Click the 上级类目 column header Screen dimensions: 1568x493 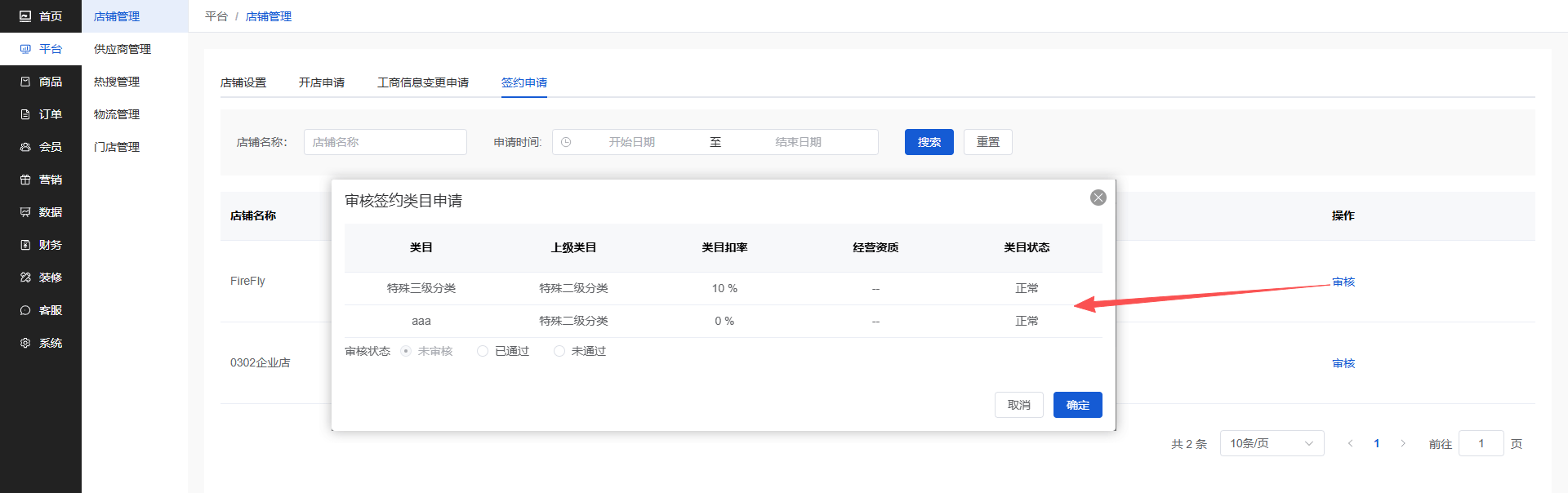tap(573, 247)
